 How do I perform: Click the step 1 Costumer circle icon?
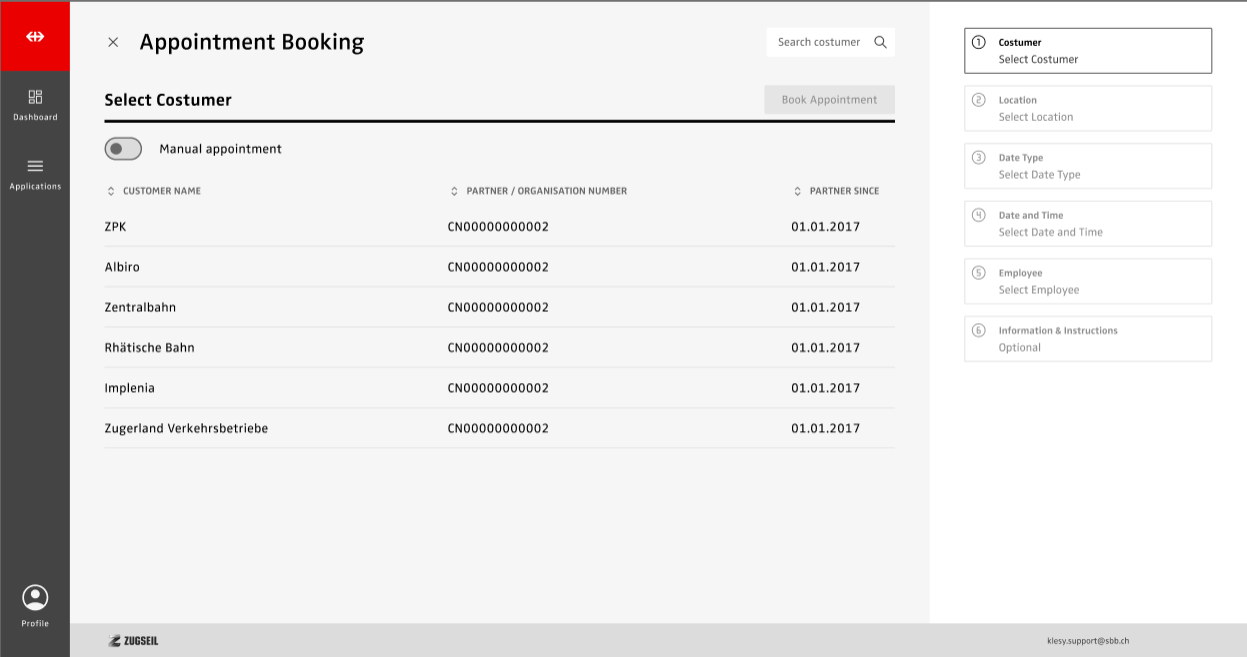tap(978, 42)
